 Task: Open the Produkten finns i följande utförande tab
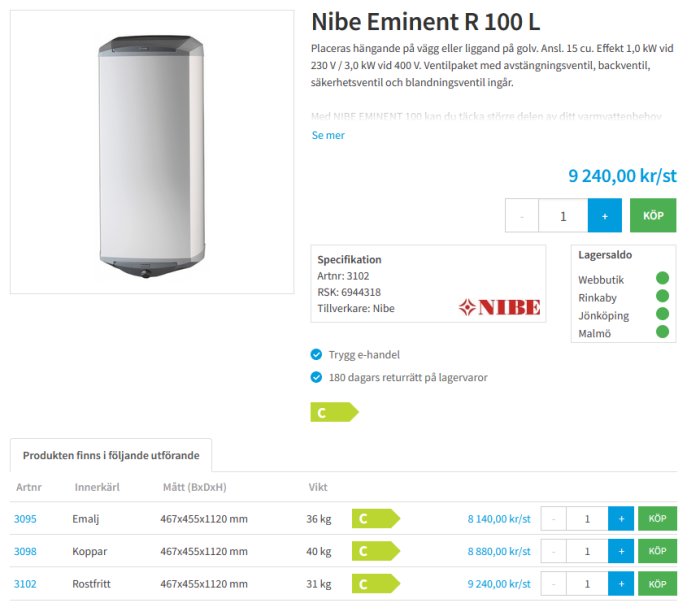(111, 455)
